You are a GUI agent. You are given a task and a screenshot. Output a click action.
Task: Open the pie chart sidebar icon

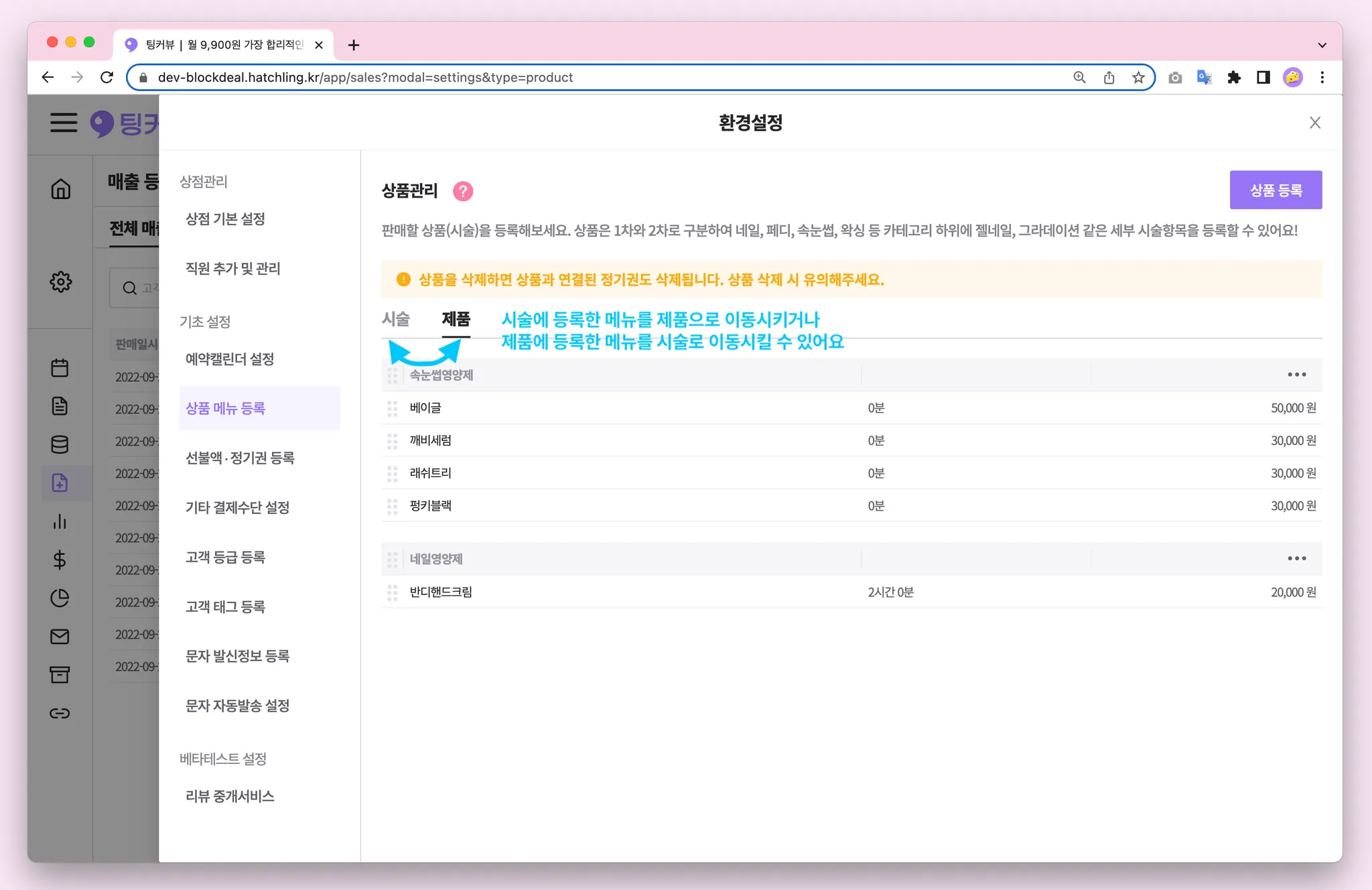pos(60,598)
